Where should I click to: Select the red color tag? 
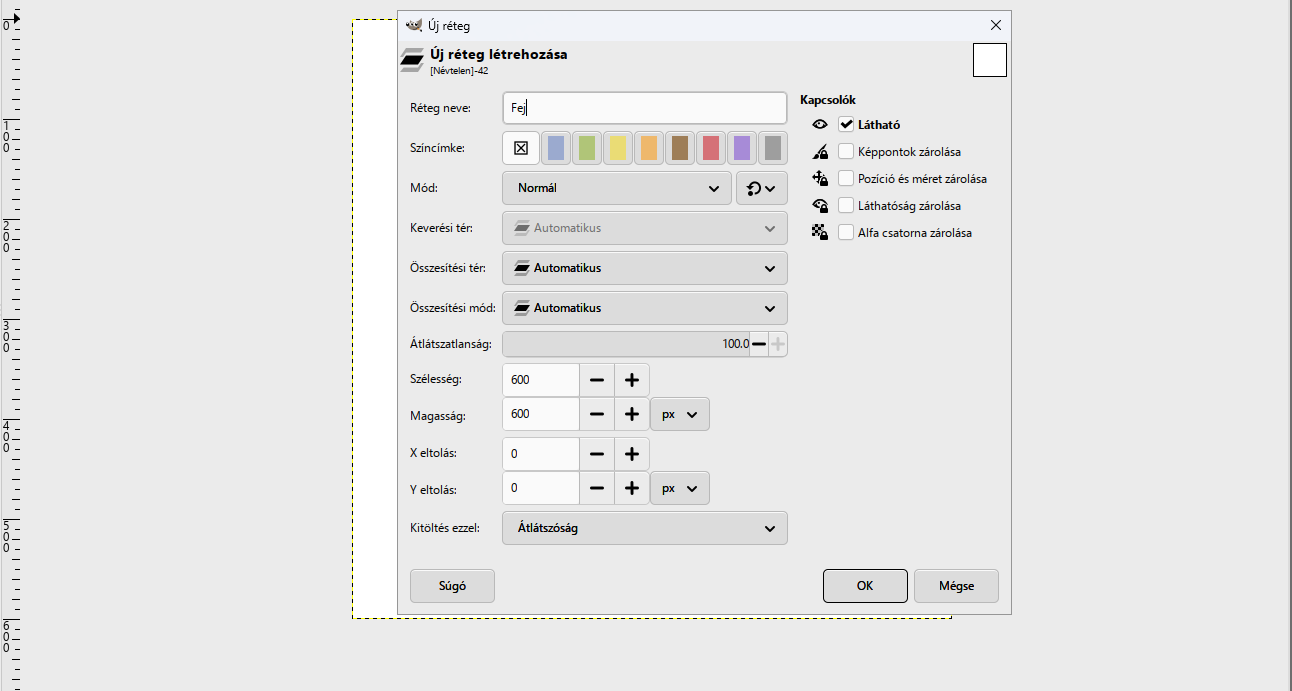711,148
